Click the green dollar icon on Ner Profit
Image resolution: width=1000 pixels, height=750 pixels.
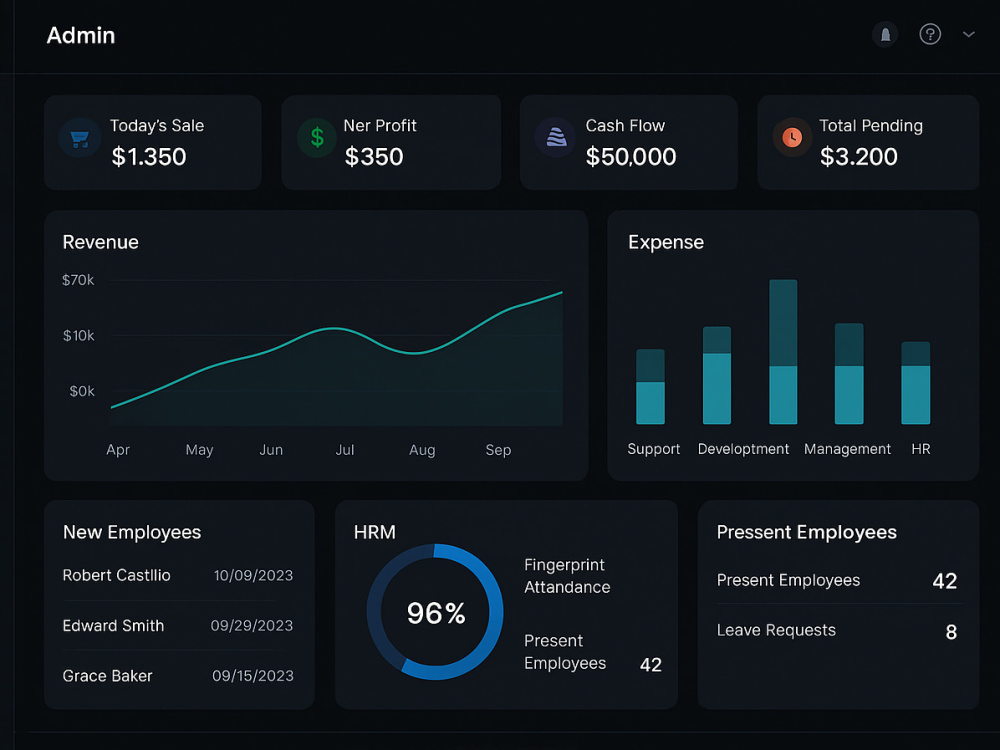point(317,138)
